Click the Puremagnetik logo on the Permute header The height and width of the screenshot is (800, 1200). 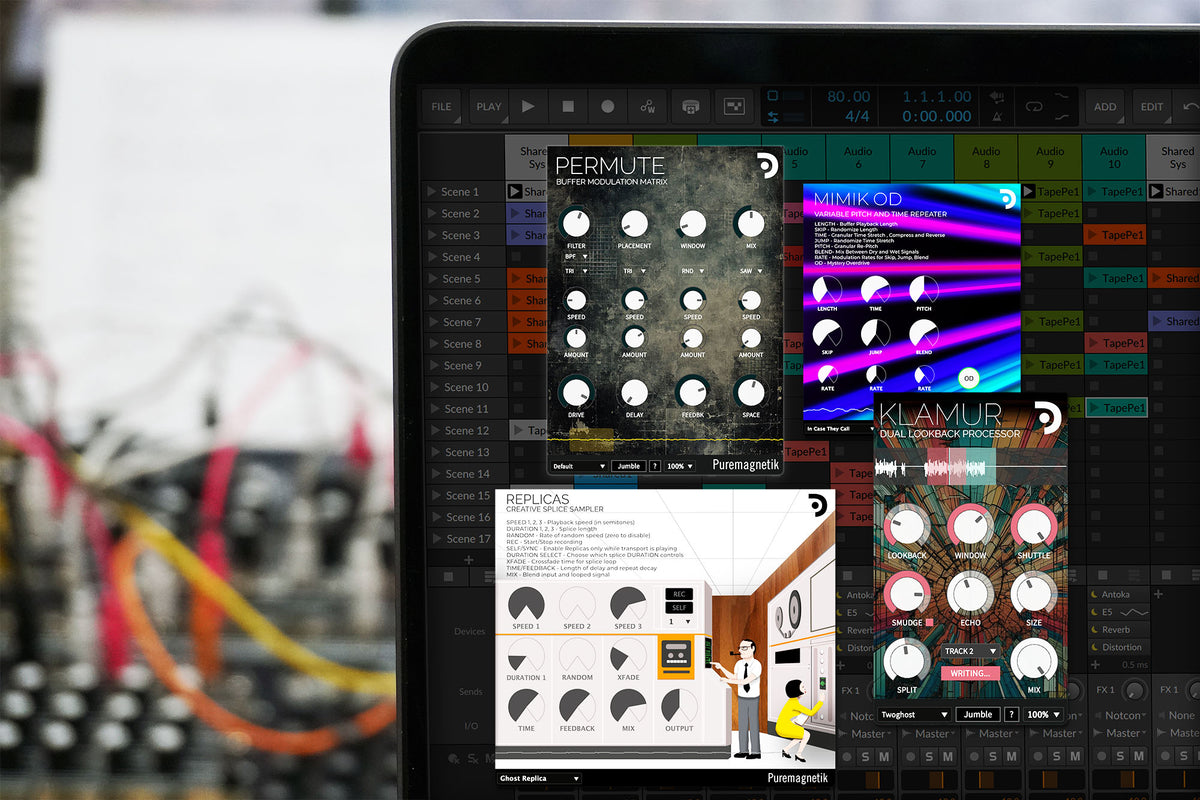pyautogui.click(x=766, y=163)
